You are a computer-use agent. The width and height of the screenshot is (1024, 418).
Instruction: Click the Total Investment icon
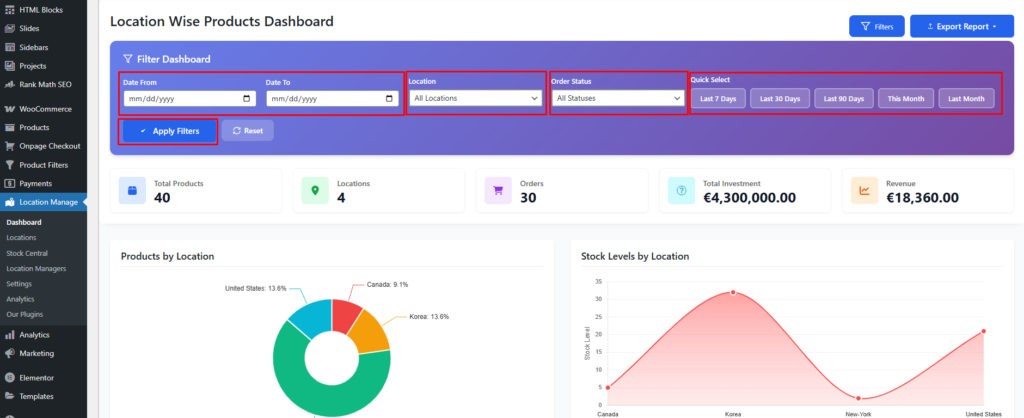[x=681, y=190]
